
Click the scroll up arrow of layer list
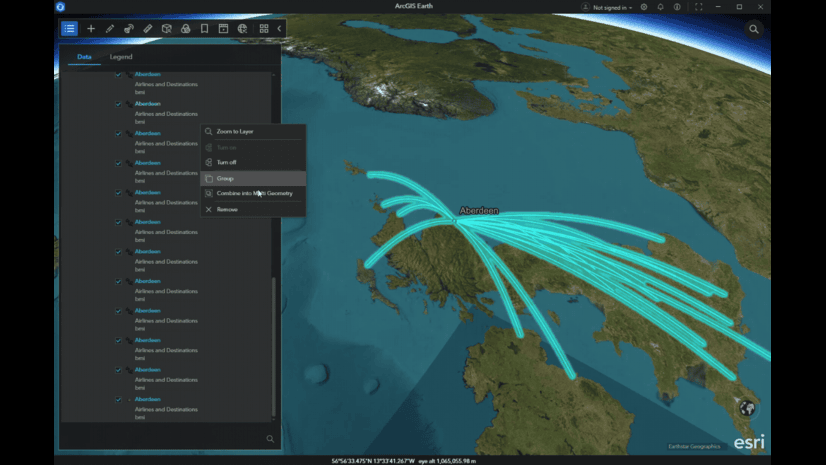tap(273, 75)
